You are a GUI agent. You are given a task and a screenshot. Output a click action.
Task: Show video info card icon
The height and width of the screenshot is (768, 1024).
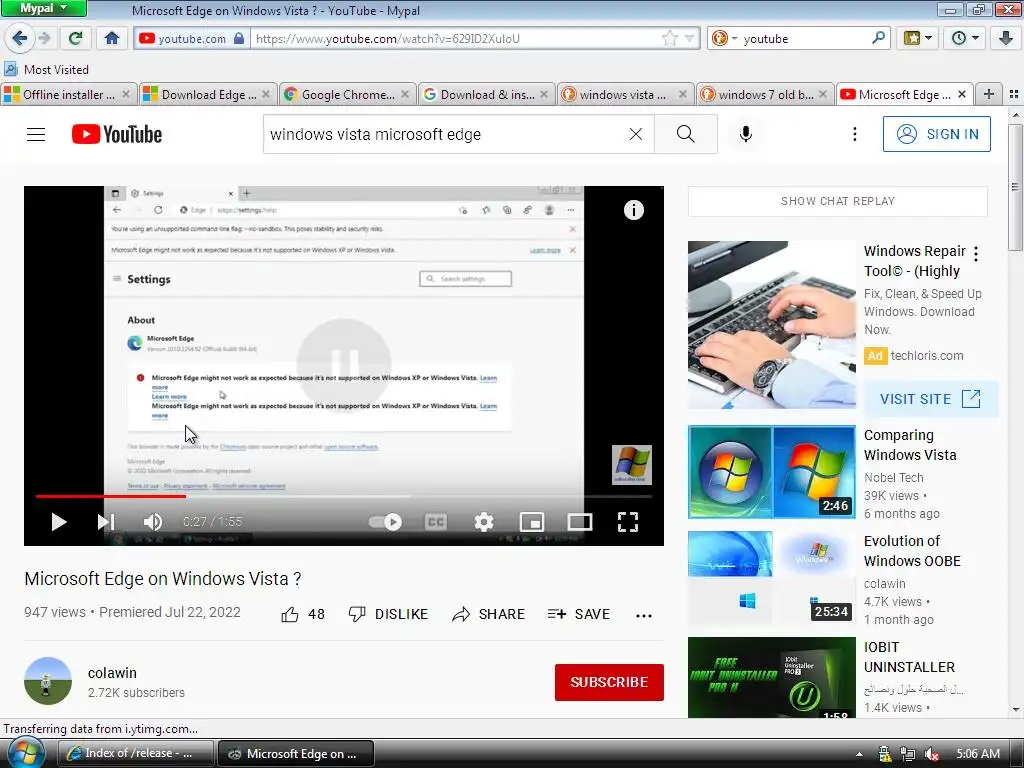633,210
